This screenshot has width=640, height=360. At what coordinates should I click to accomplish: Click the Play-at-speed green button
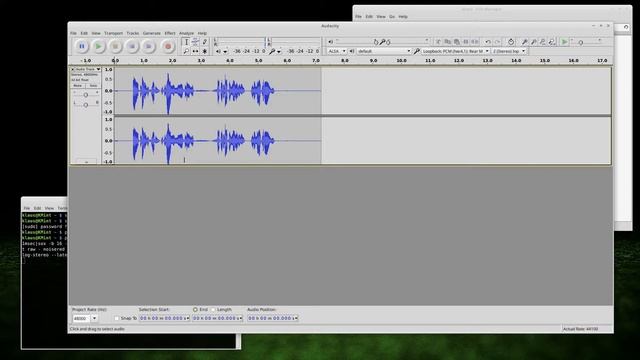[564, 42]
